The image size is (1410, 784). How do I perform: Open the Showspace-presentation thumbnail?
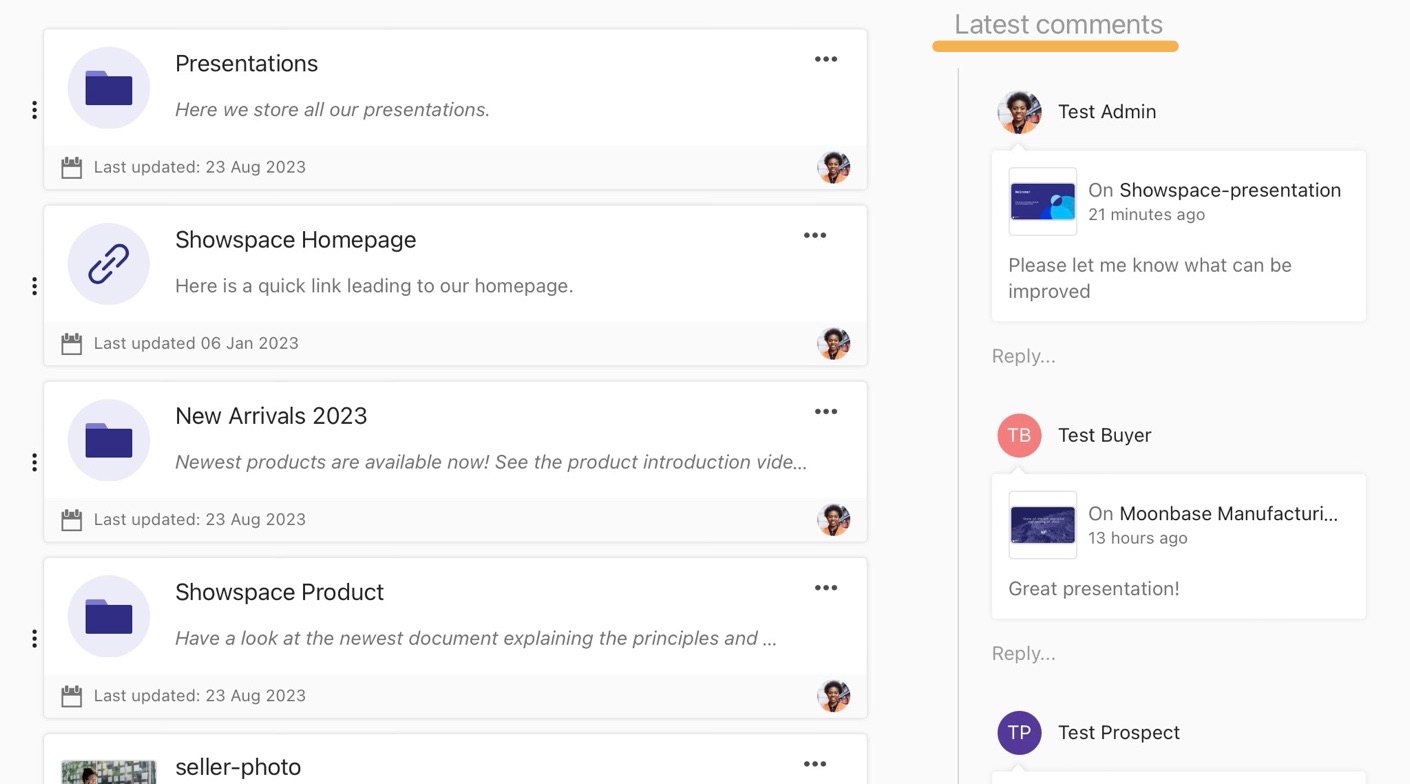click(x=1042, y=202)
